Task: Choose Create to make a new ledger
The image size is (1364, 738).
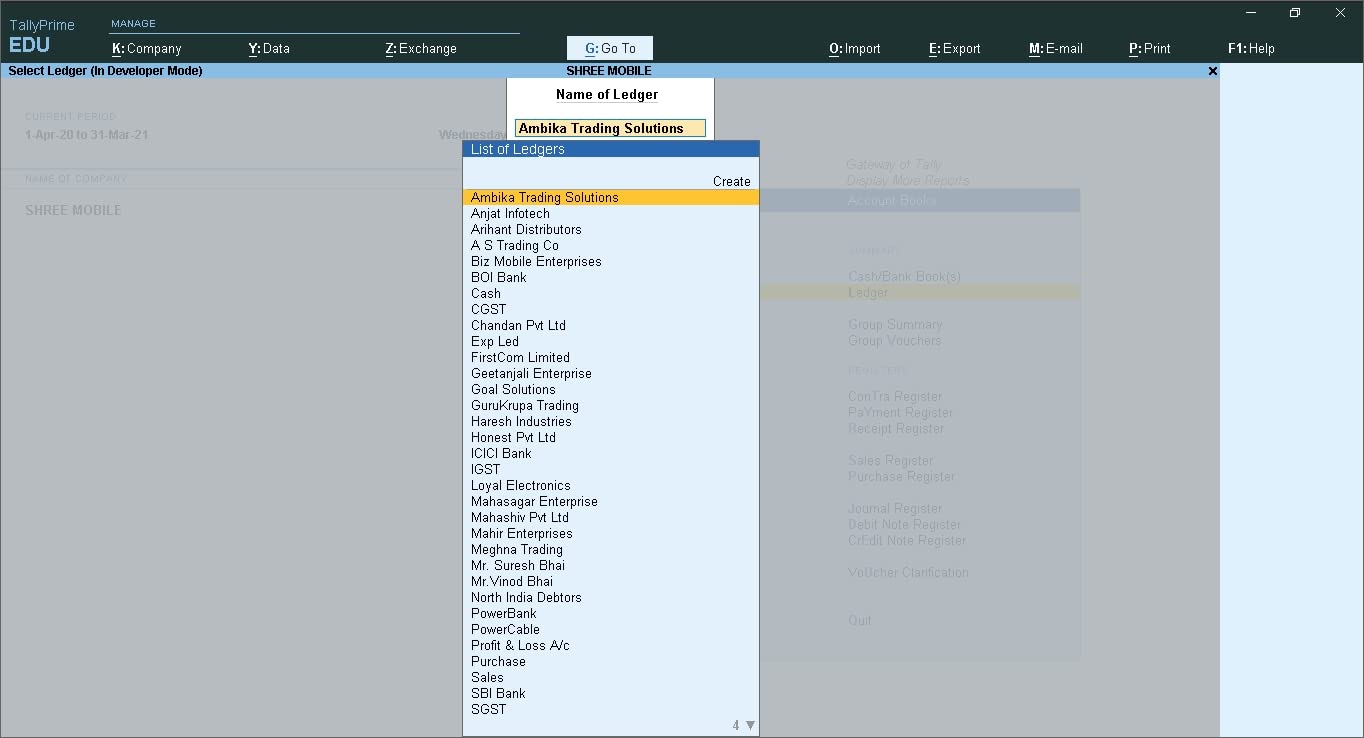Action: pos(731,181)
